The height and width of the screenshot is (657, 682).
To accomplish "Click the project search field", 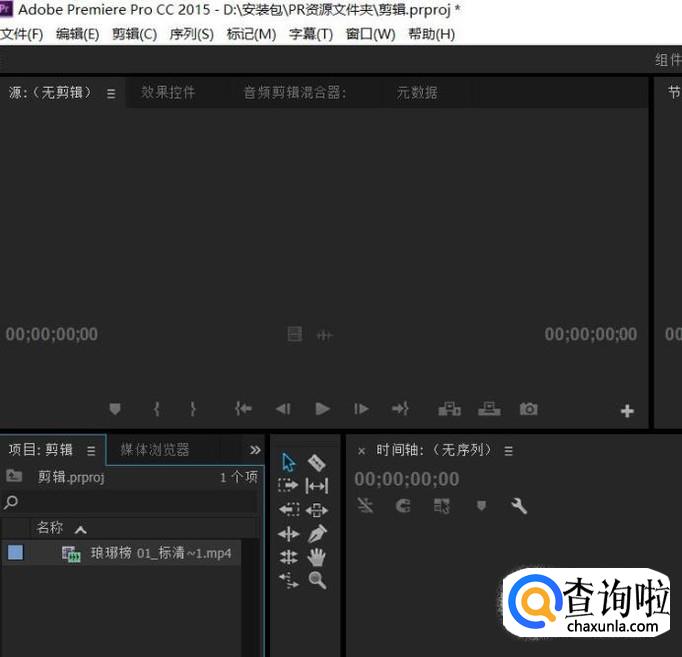I will [130, 502].
